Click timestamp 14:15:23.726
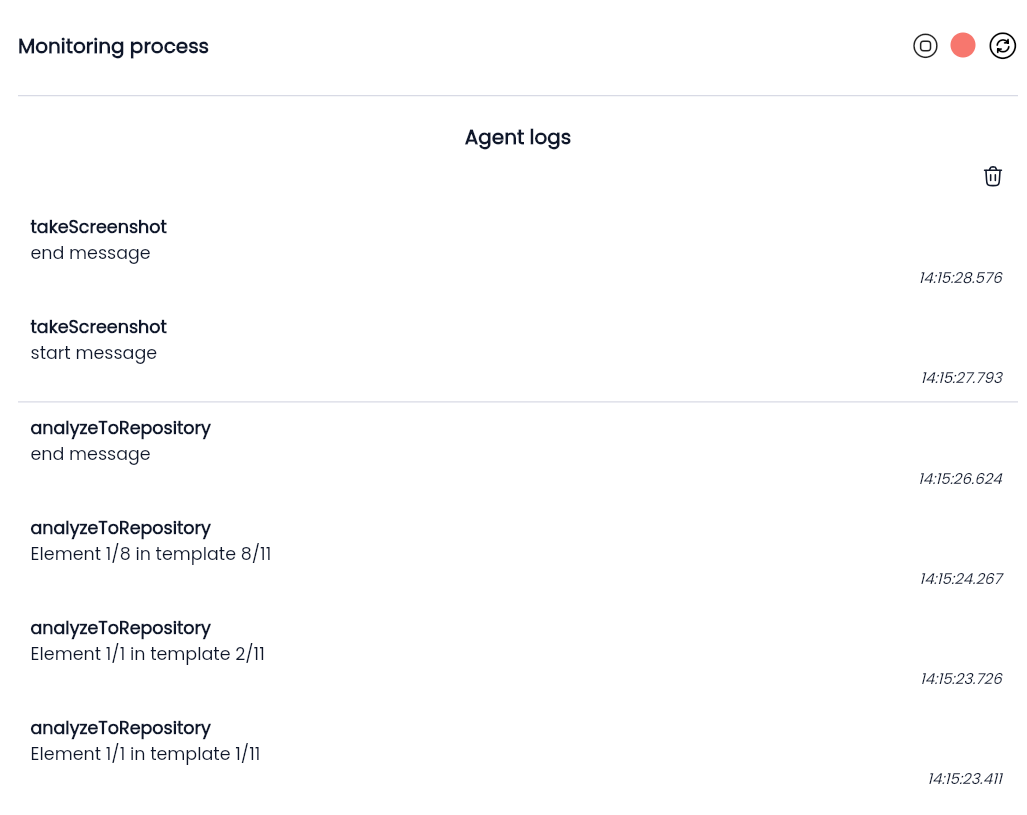The height and width of the screenshot is (815, 1027). 961,679
